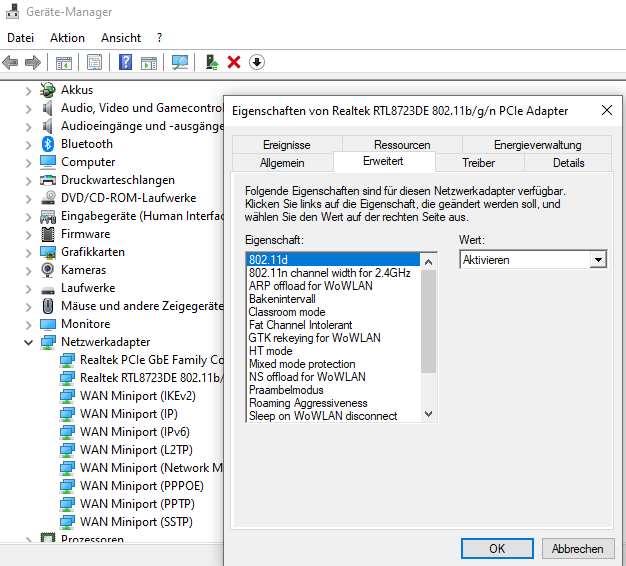Screen dimensions: 626x566
Task: Click the Update driver toolbar icon
Action: (212, 62)
